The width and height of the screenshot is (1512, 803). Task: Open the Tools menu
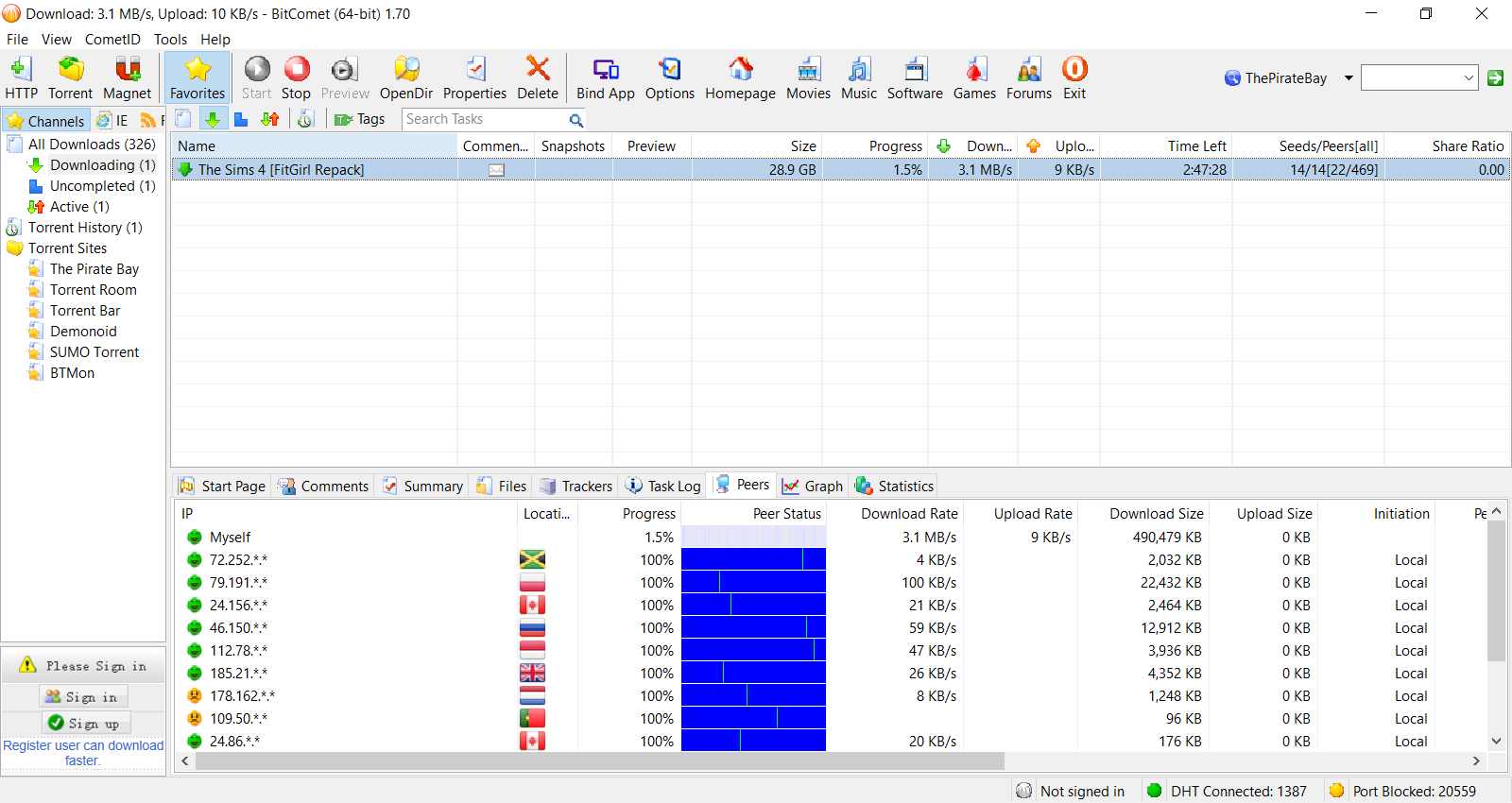(x=170, y=40)
